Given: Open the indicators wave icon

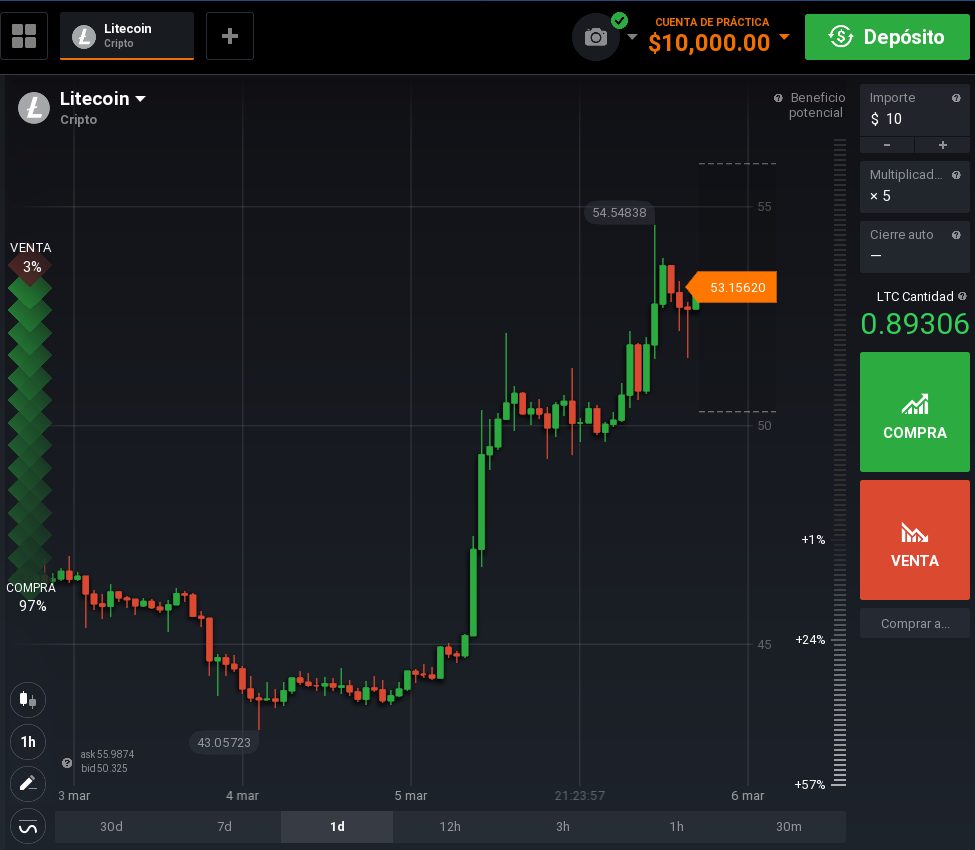Looking at the screenshot, I should point(28,826).
